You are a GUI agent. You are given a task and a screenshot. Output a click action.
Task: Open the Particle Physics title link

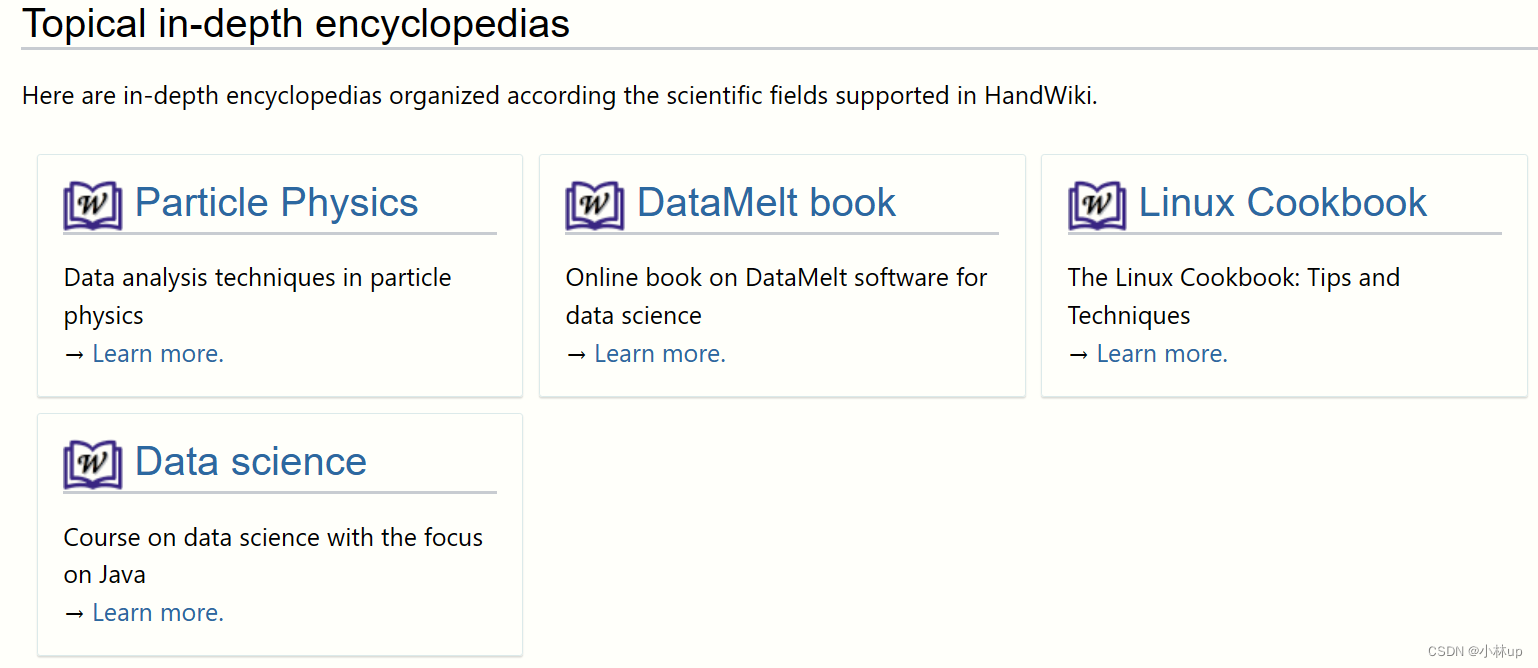[x=276, y=203]
